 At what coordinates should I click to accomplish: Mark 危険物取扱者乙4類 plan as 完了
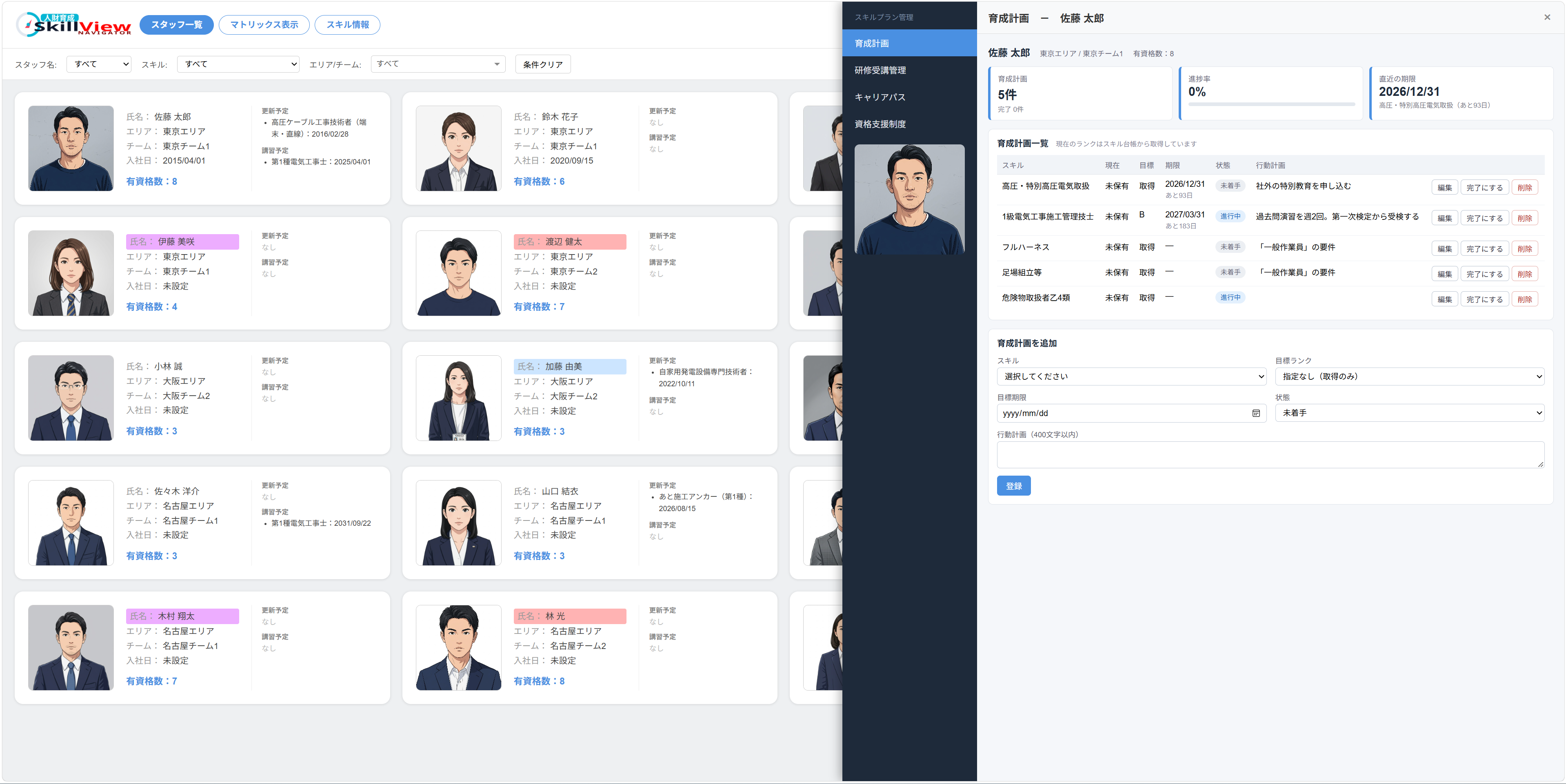click(1484, 299)
